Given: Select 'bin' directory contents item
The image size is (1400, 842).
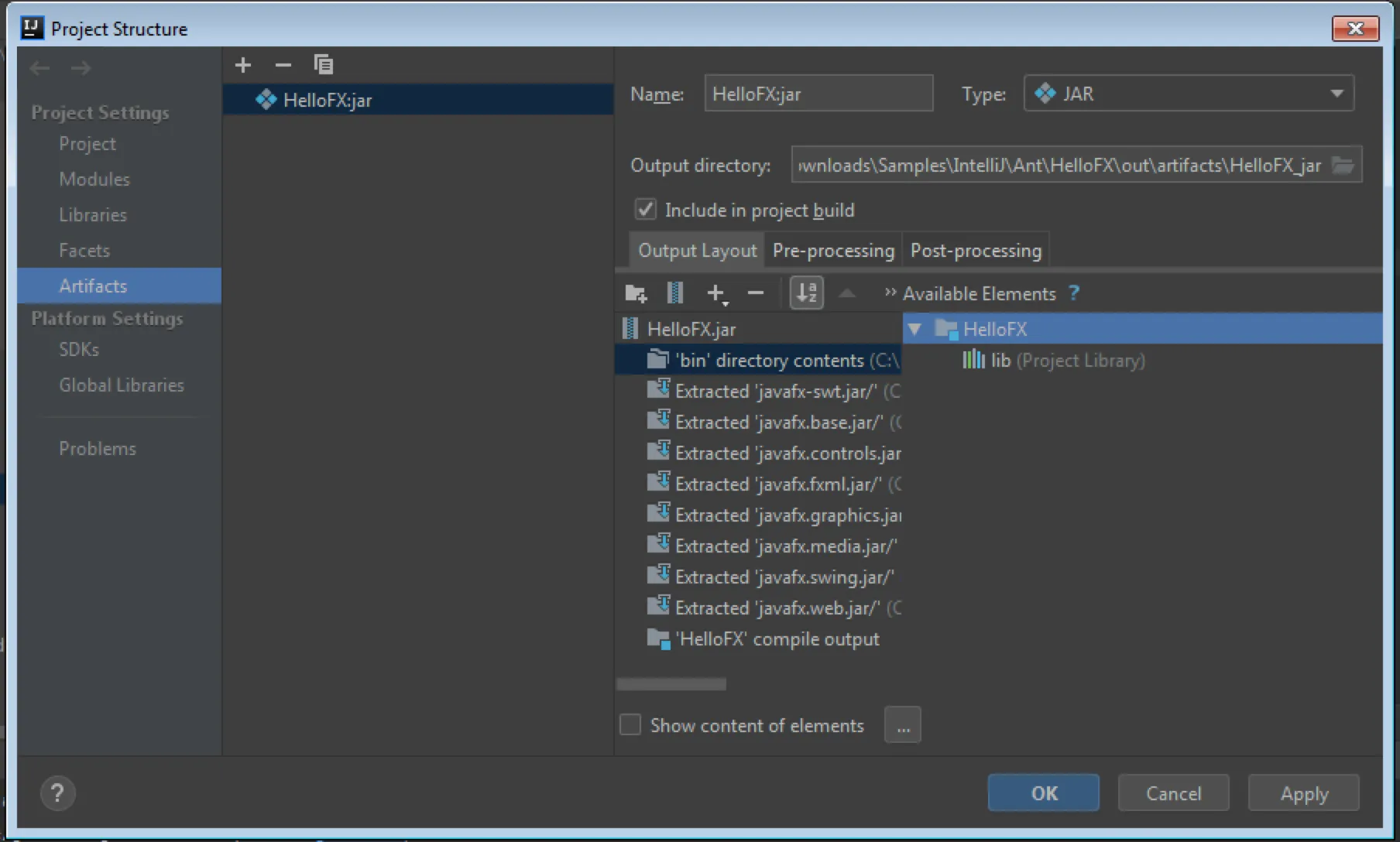Looking at the screenshot, I should pos(759,360).
